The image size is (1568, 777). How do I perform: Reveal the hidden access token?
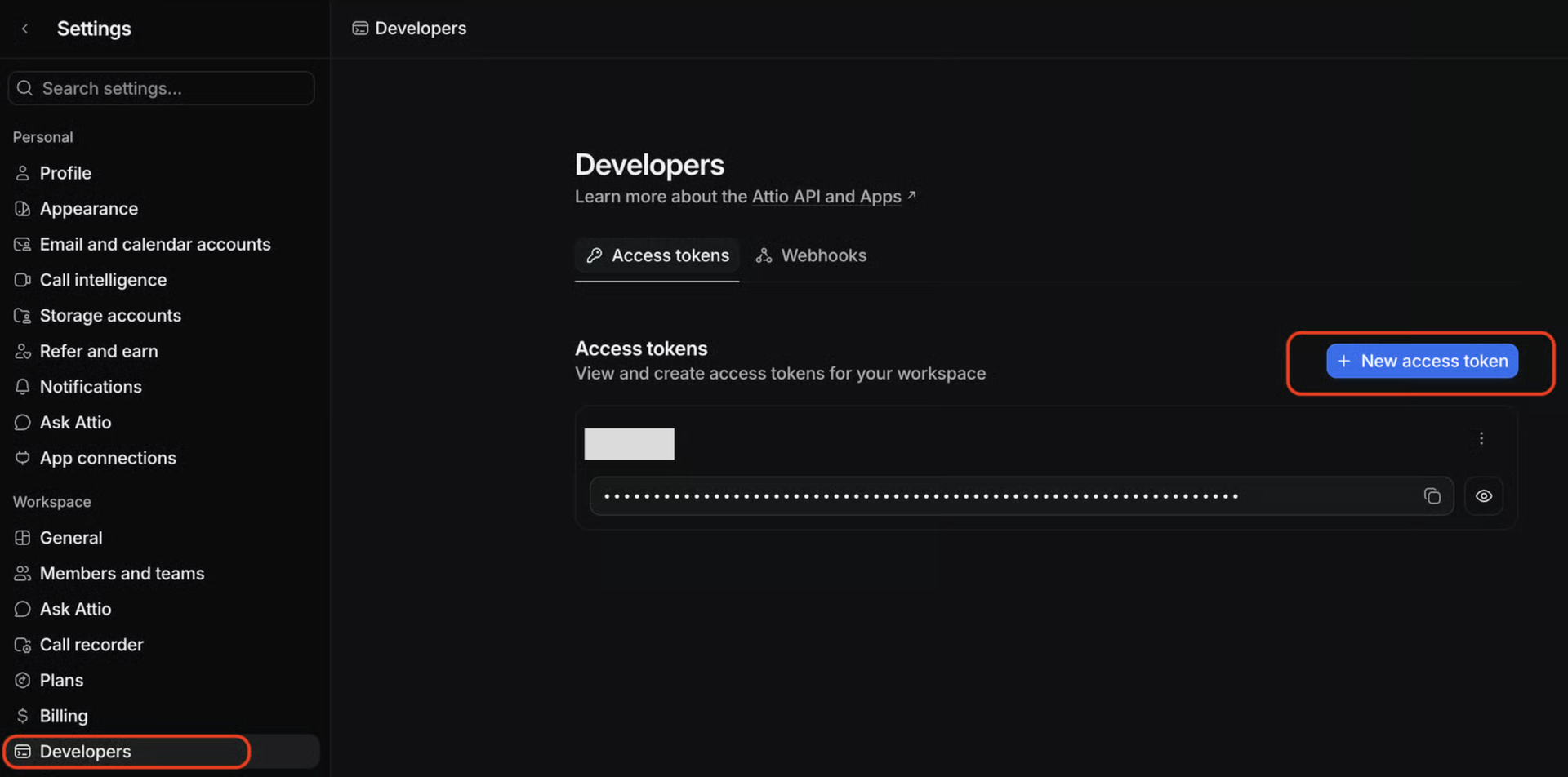1484,496
